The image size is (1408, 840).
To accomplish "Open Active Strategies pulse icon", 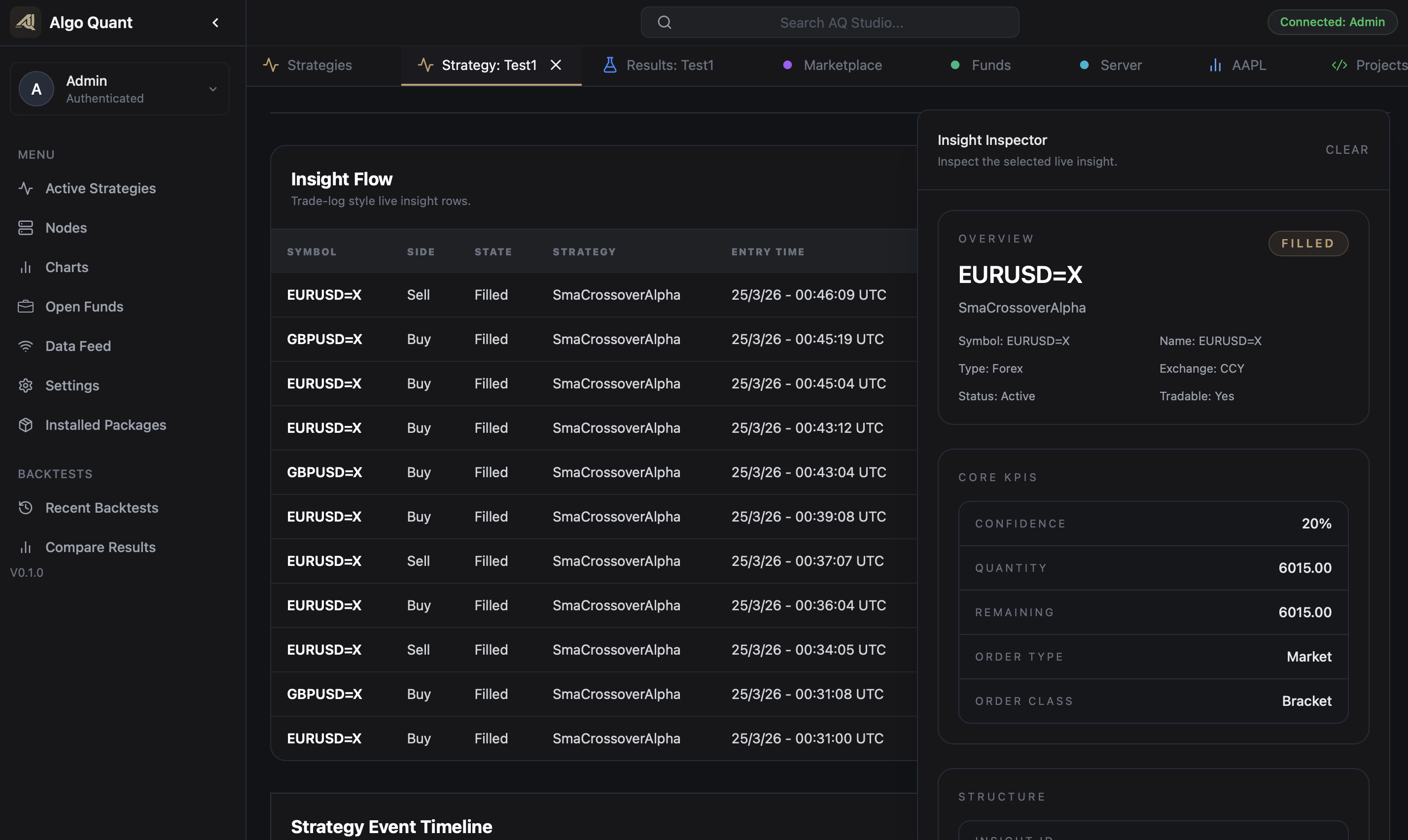I will click(26, 188).
